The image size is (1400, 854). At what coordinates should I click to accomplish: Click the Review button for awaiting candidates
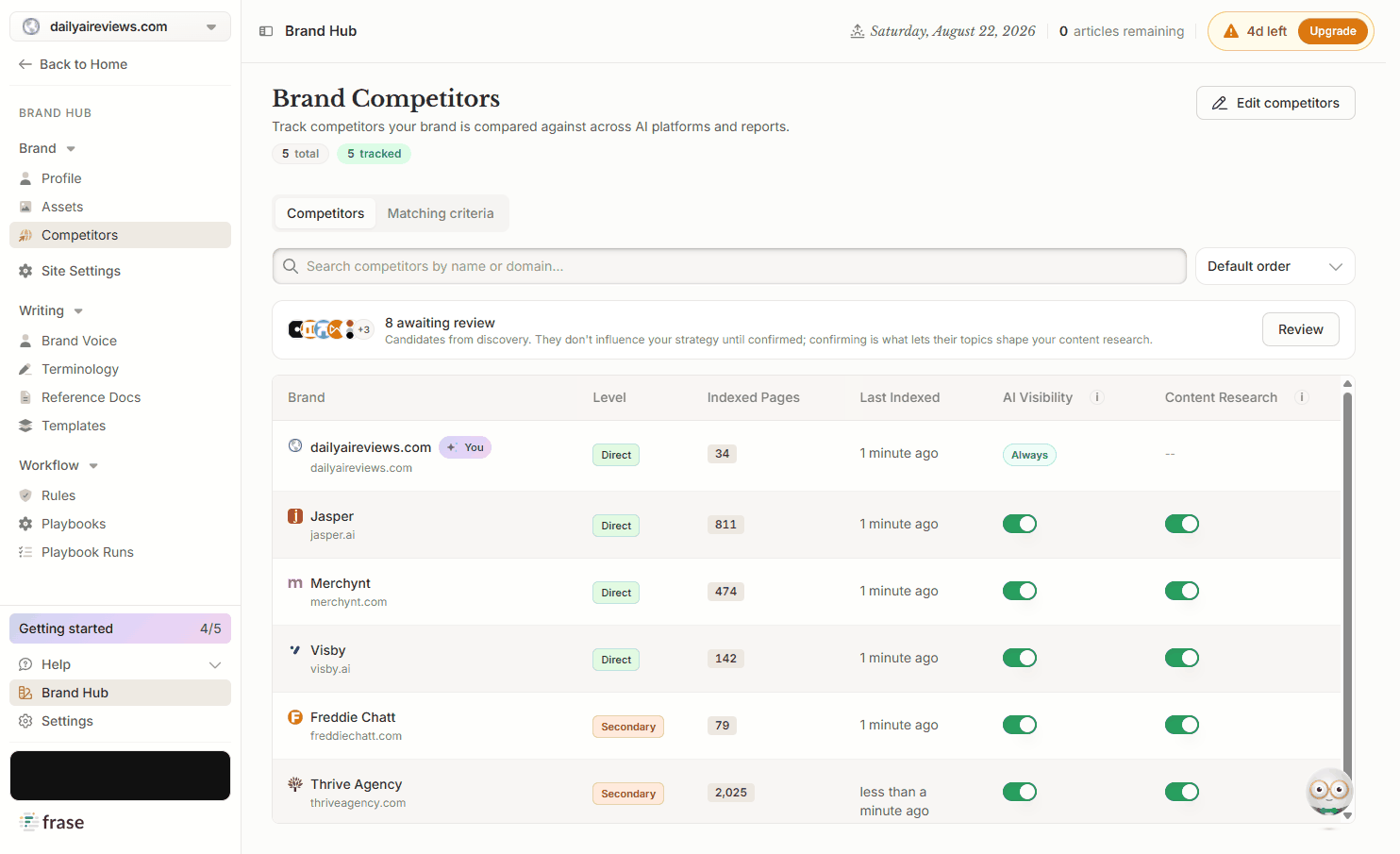[1300, 329]
